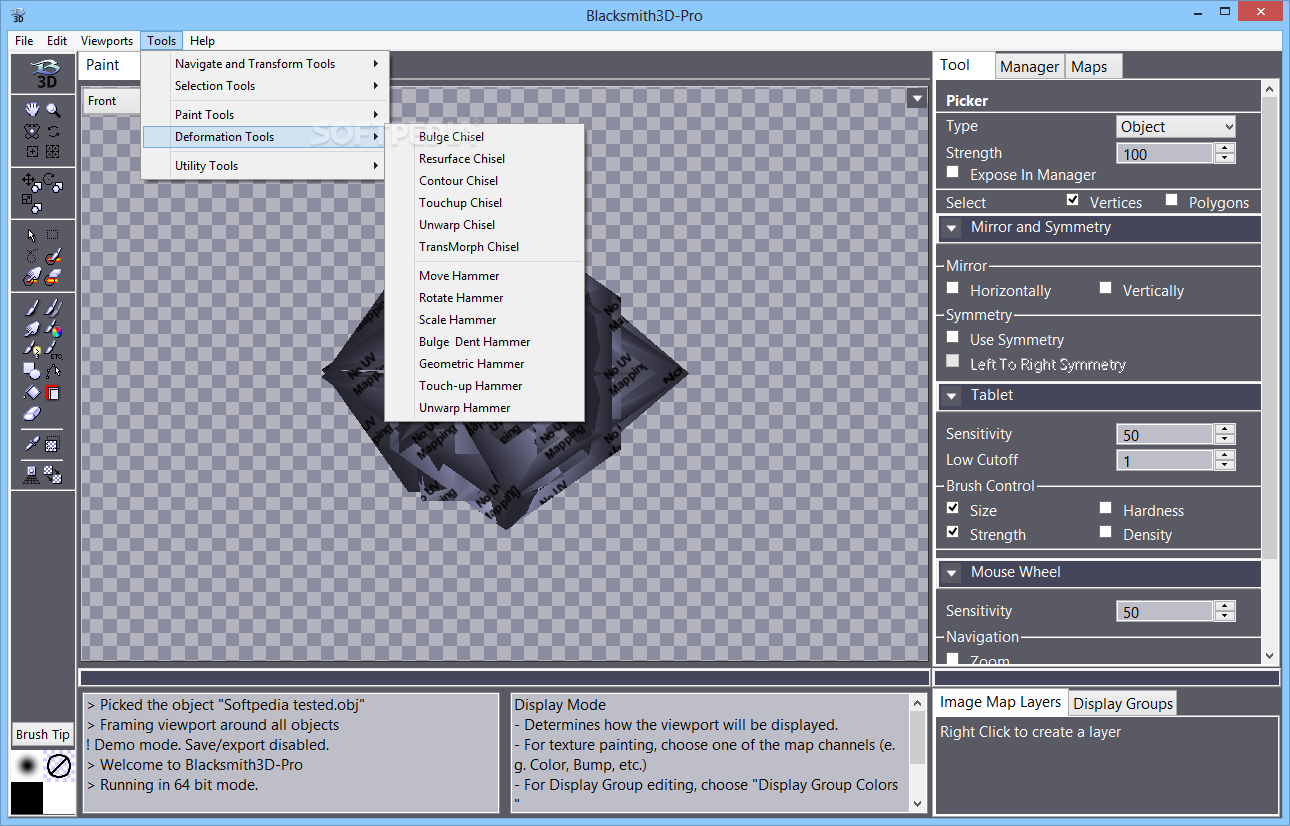Click the frame-all dotted grid icon

click(53, 151)
